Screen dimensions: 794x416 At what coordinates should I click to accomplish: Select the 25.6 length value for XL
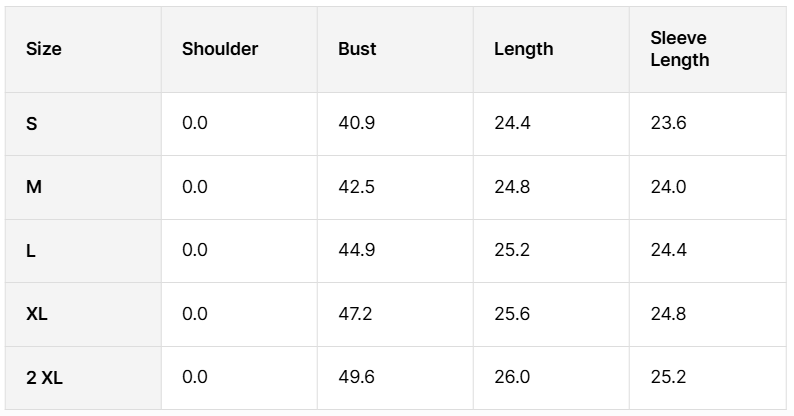[512, 314]
